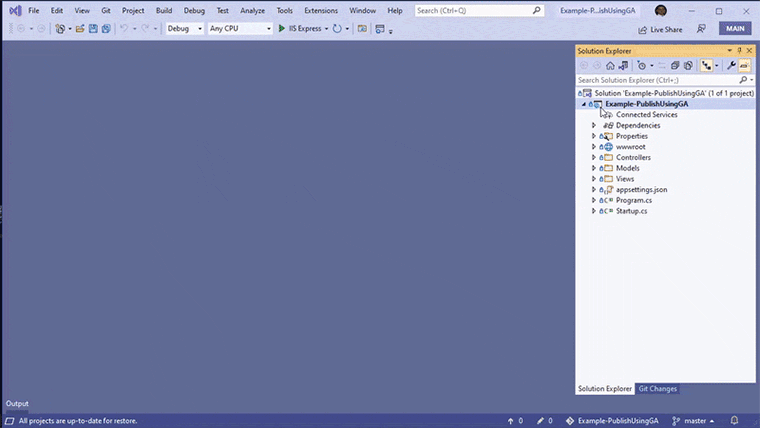Expand the Controllers folder node
This screenshot has width=760, height=428.
click(x=594, y=157)
